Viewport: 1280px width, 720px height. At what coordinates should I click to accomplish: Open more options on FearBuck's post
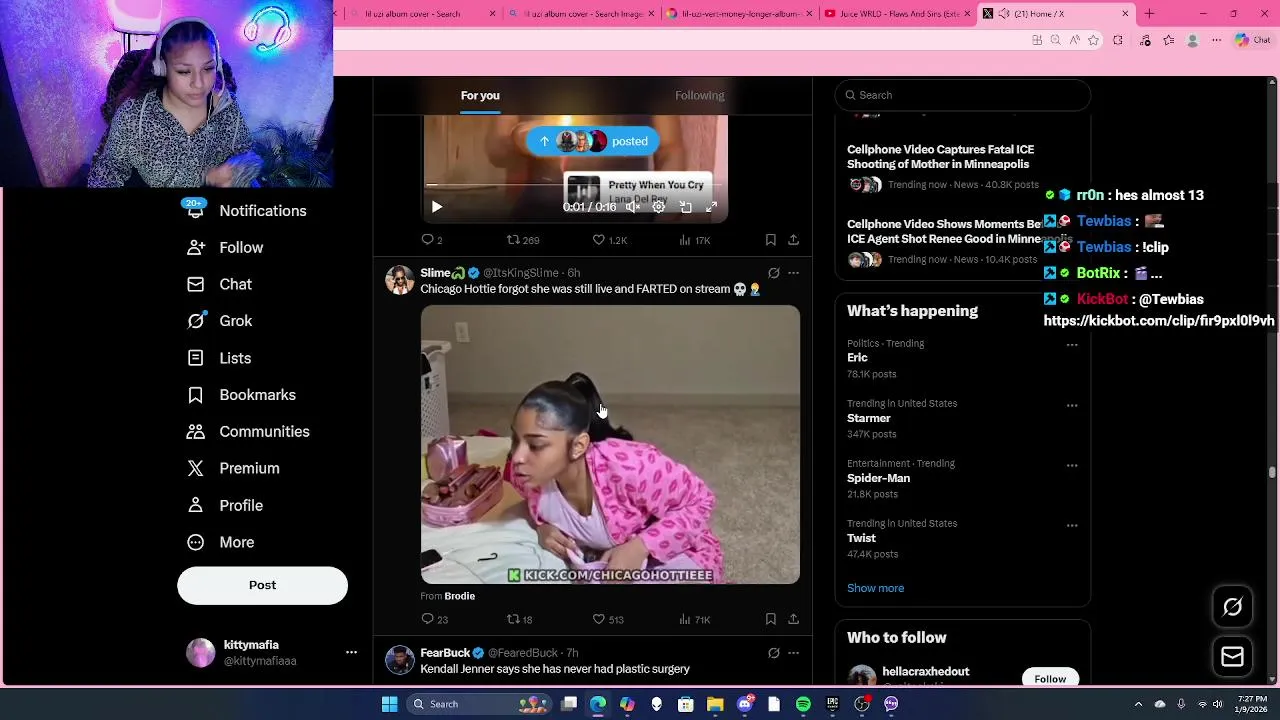793,653
